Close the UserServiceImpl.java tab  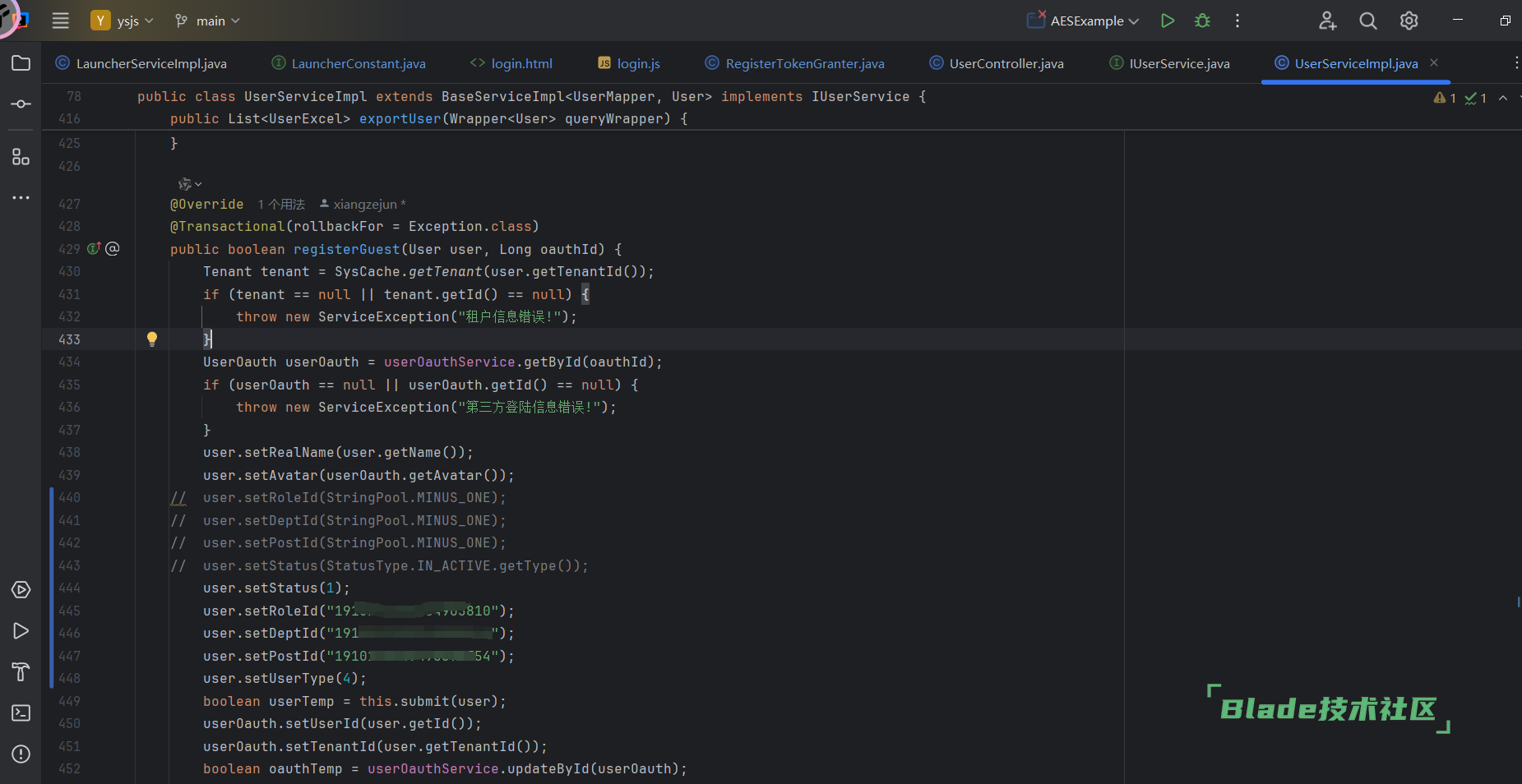(x=1434, y=62)
